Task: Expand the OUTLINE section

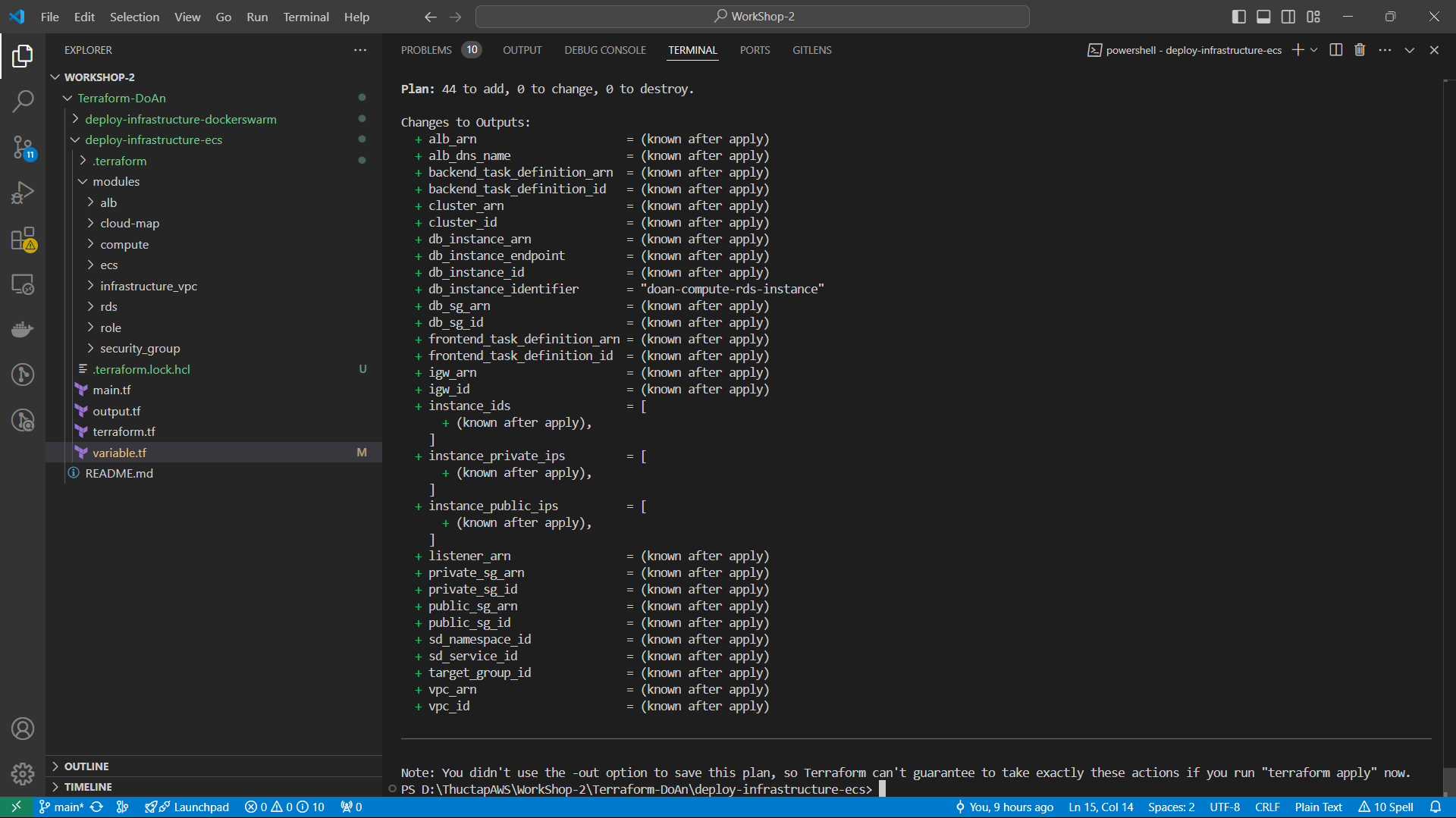Action: [86, 766]
